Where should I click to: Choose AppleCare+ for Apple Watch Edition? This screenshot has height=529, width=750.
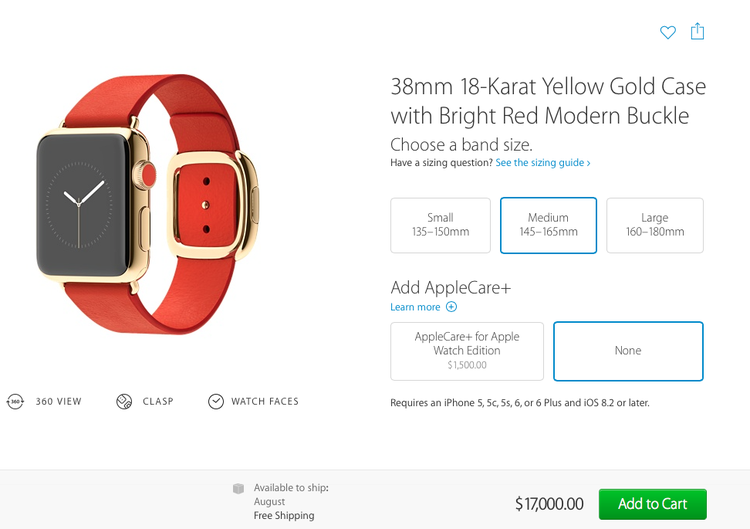467,351
